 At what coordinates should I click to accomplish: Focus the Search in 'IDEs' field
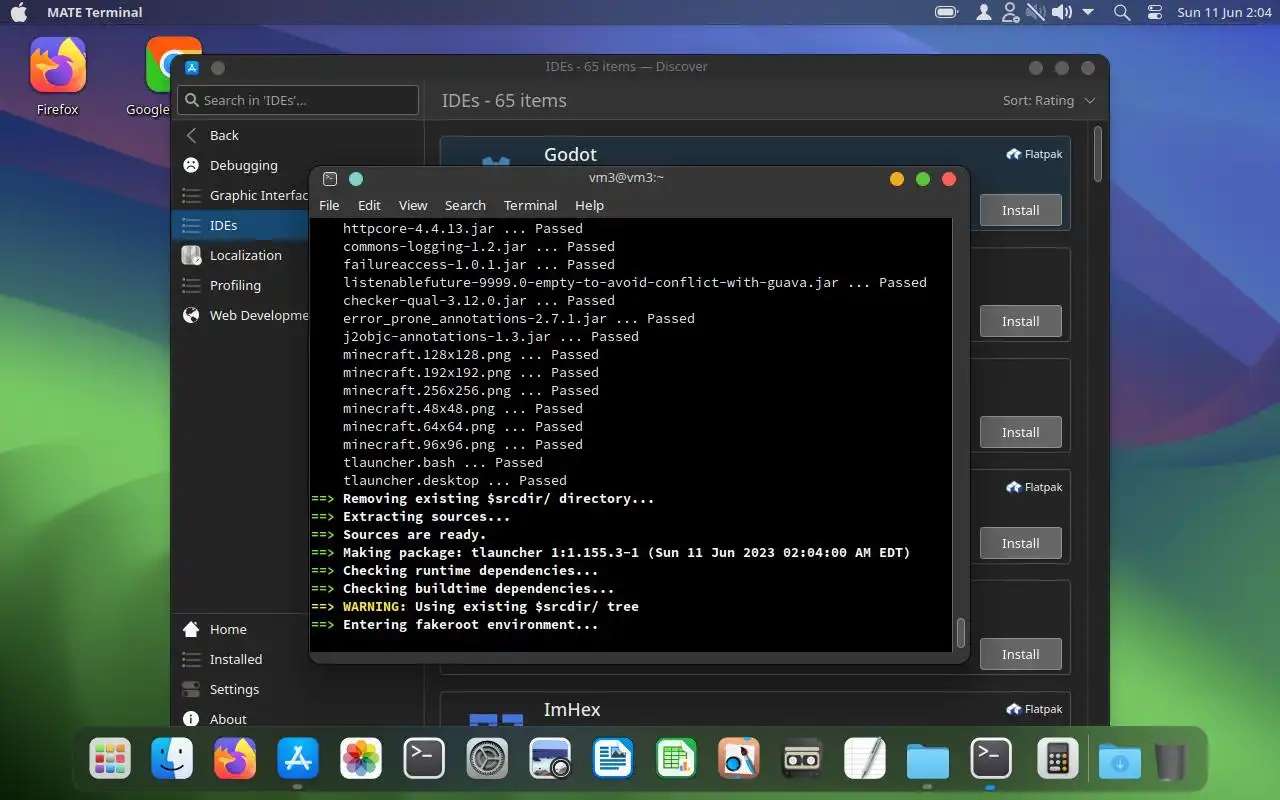click(x=298, y=100)
